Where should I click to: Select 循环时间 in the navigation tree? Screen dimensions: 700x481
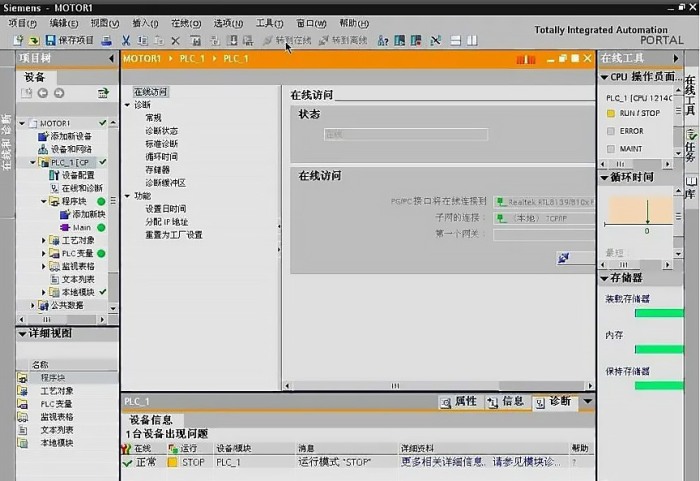(x=162, y=157)
